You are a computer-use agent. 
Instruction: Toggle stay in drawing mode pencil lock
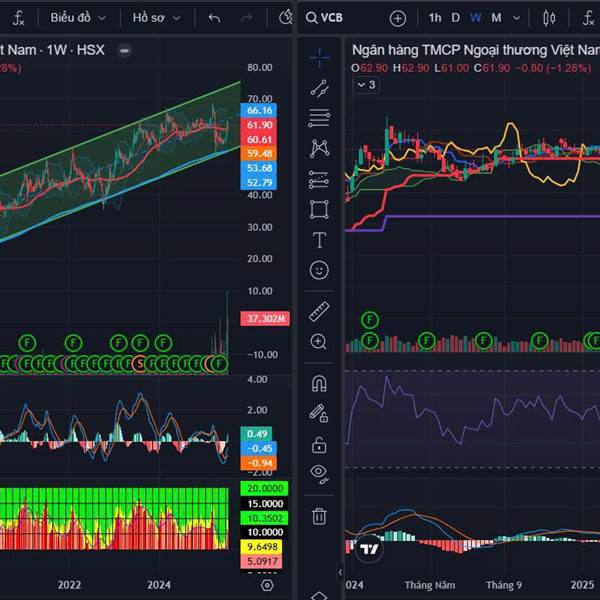[319, 413]
